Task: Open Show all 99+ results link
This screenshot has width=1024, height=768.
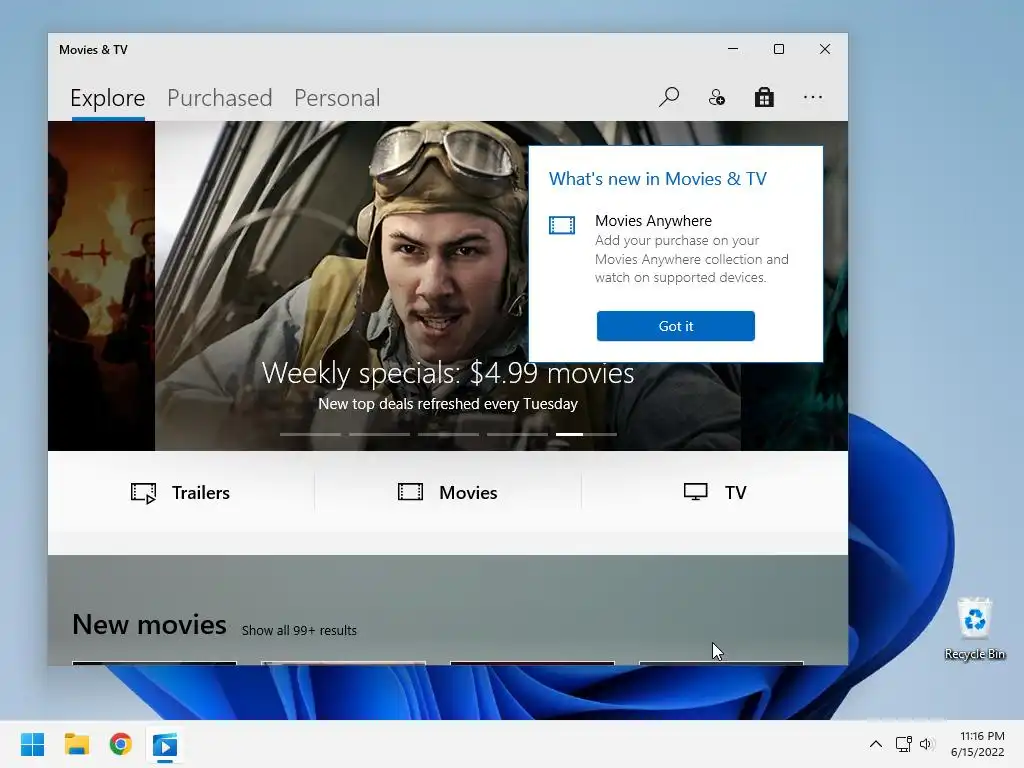Action: [x=299, y=630]
